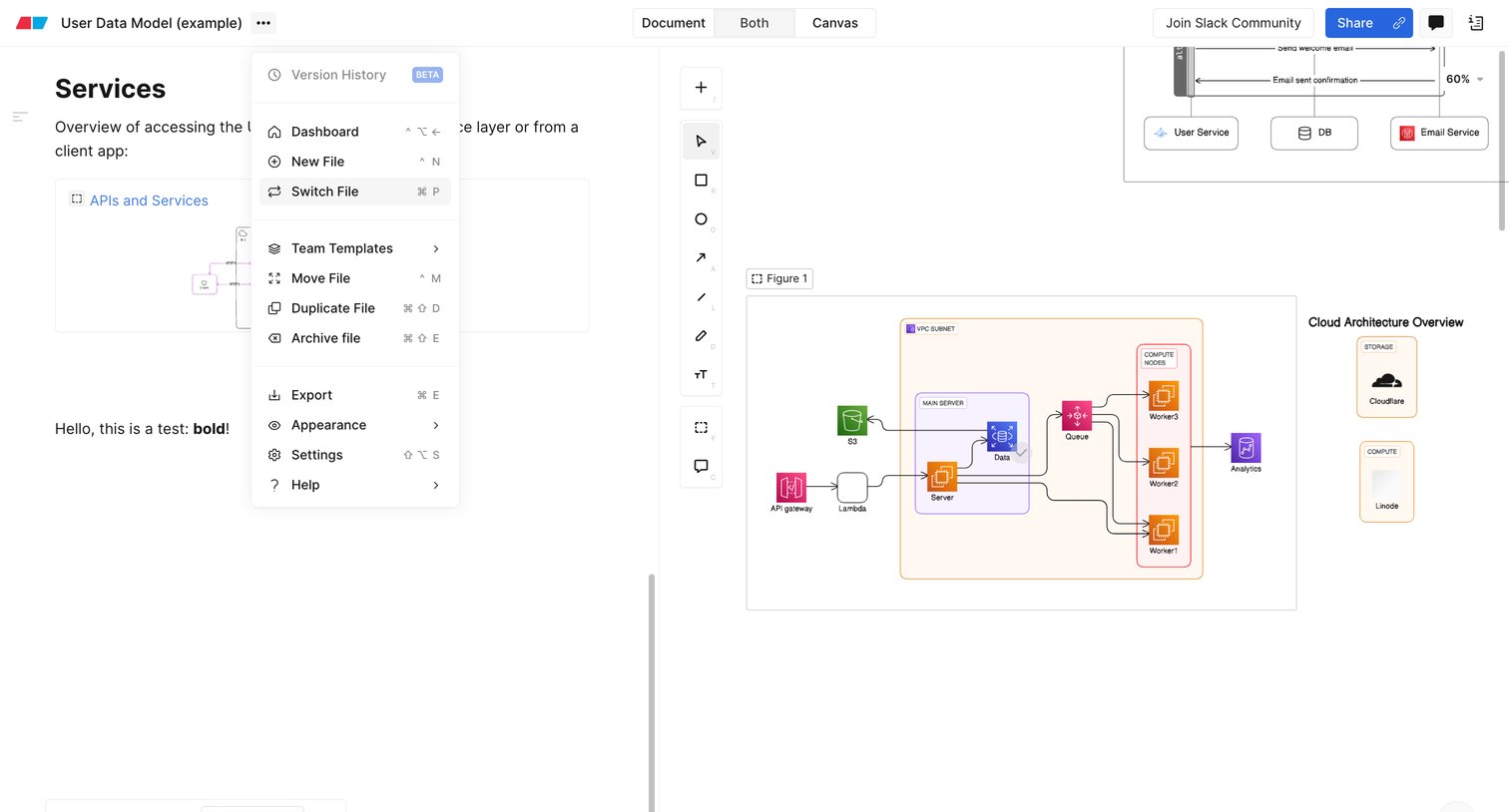The height and width of the screenshot is (812, 1509).
Task: Click the Figure 1 label
Action: 779,278
